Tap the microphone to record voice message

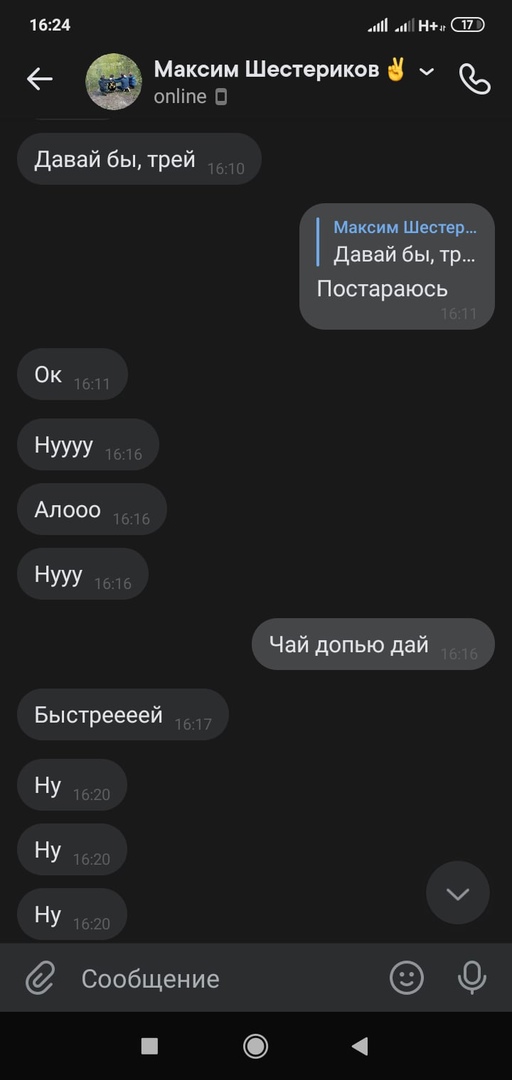pyautogui.click(x=472, y=977)
